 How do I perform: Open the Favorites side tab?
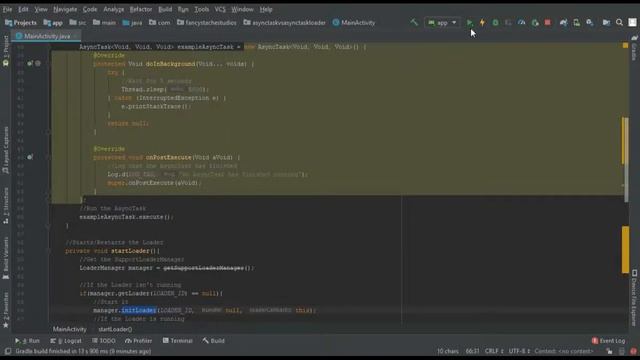click(6, 310)
